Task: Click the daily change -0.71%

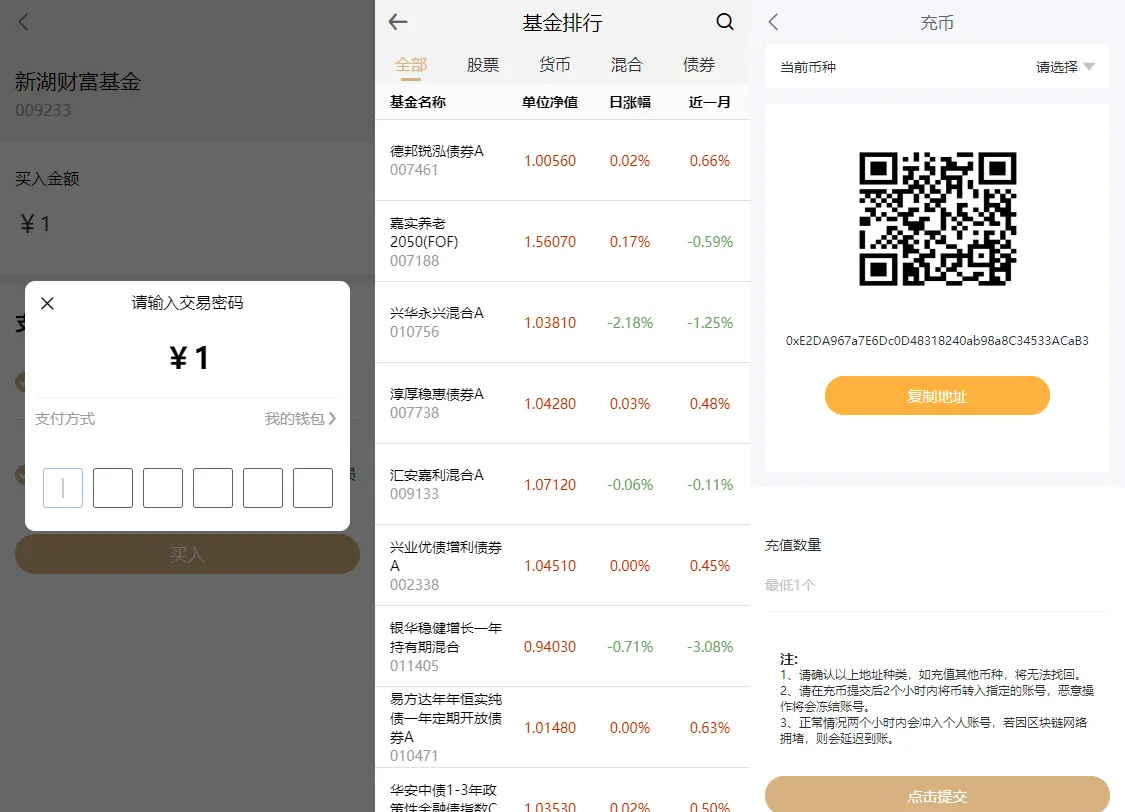Action: coord(630,647)
